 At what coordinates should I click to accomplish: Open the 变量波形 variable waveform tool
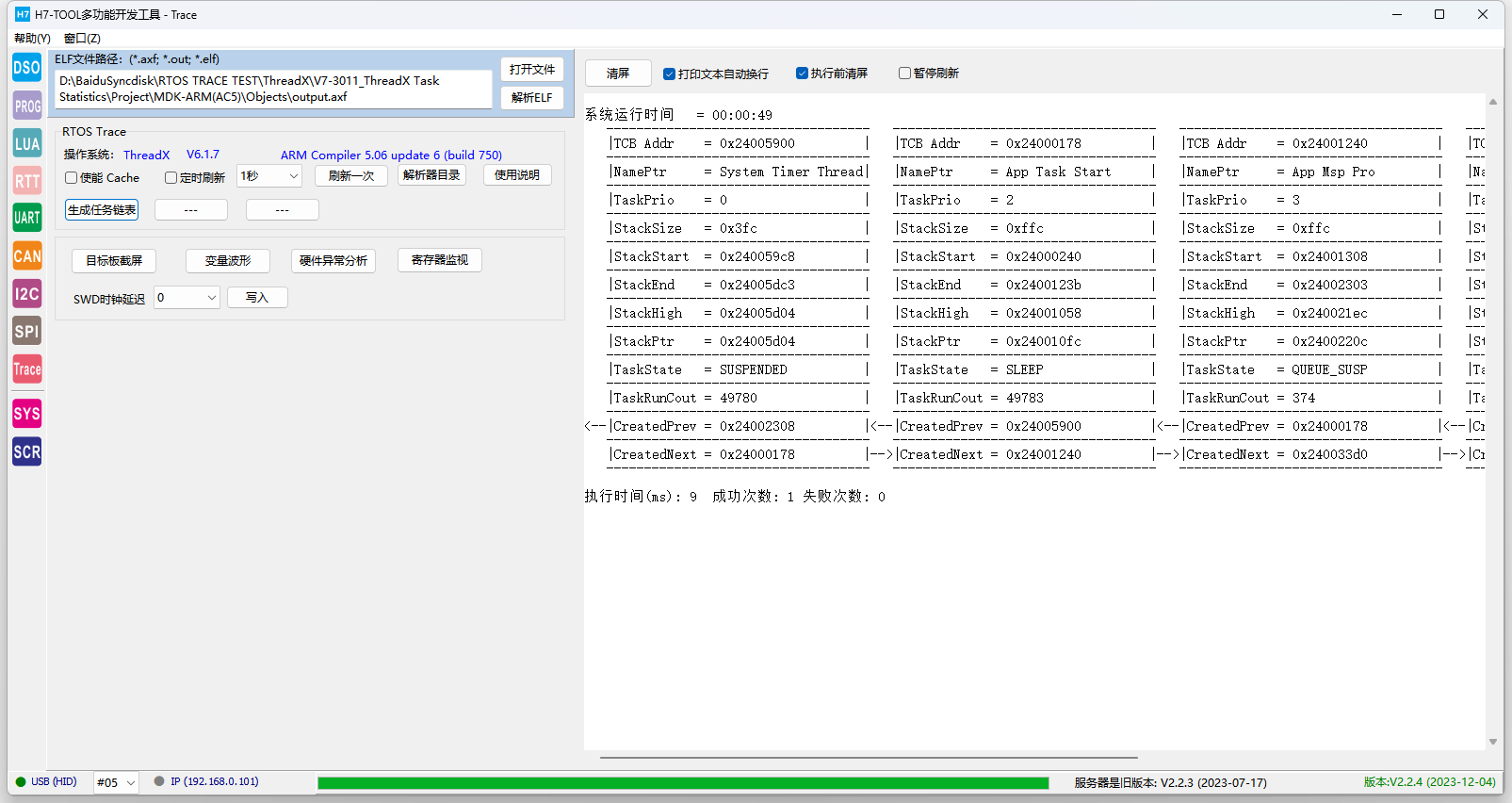228,261
